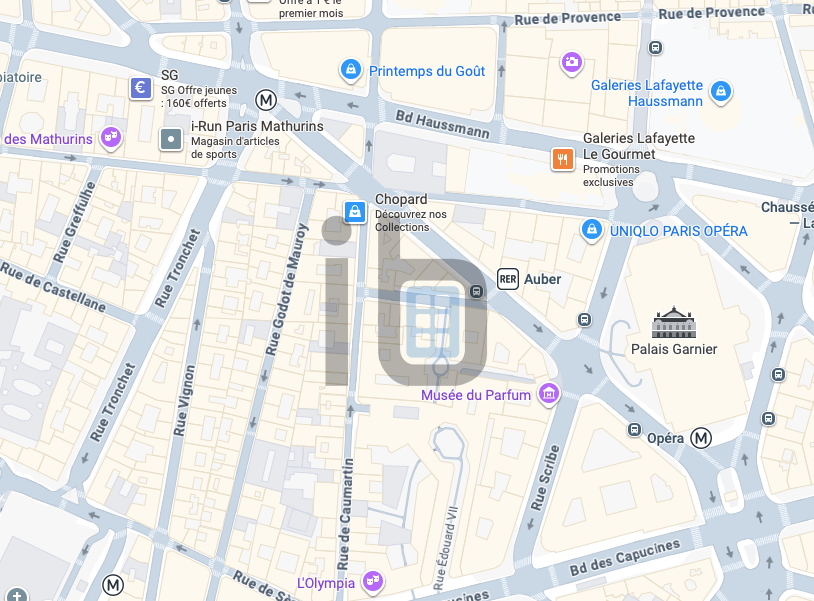814x601 pixels.
Task: Click the Palais Garnier landmark icon
Action: [673, 322]
